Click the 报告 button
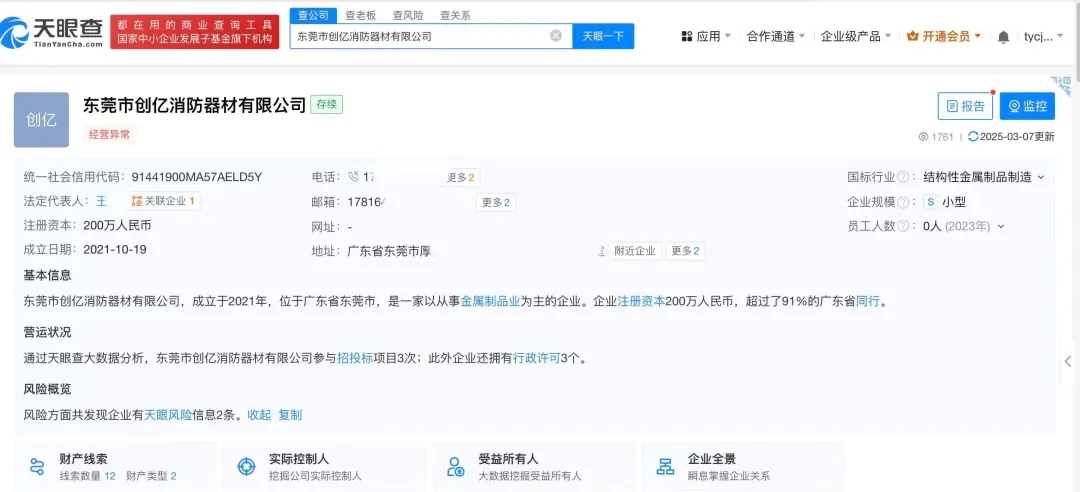Screen dimensions: 1080x492 [x=965, y=106]
